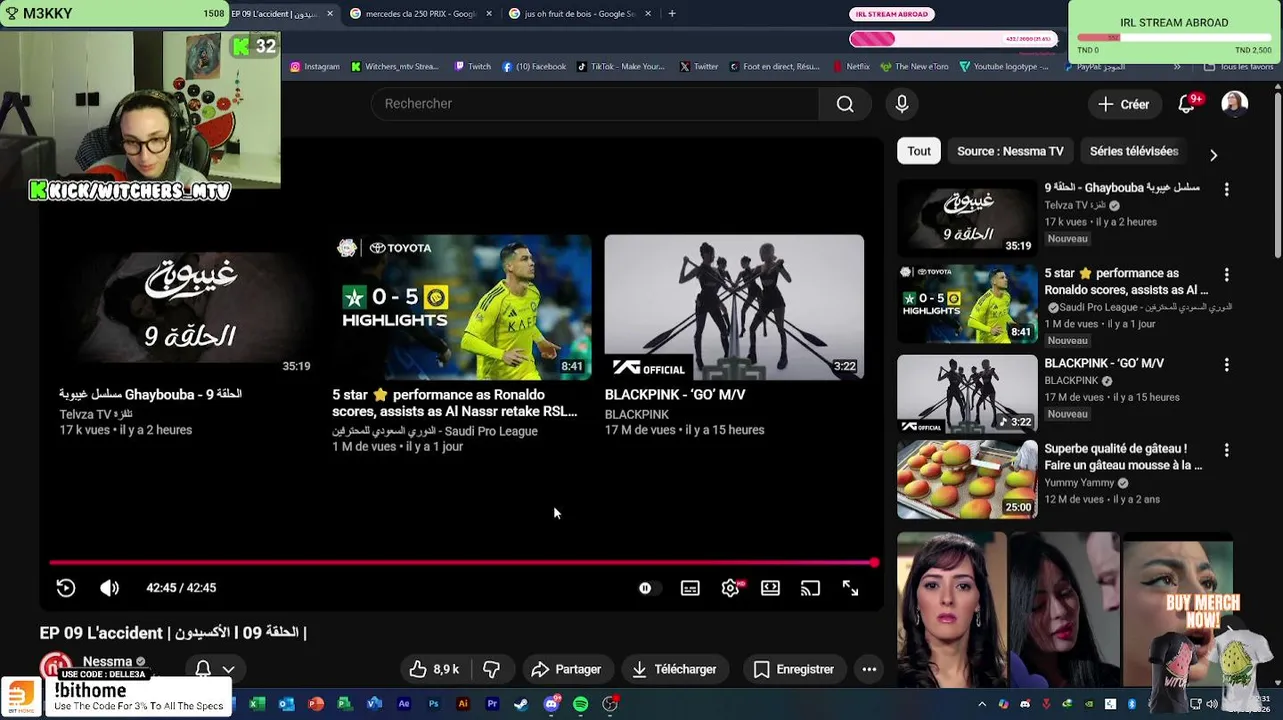The image size is (1283, 720).
Task: Open the notifications bell
Action: point(1187,104)
